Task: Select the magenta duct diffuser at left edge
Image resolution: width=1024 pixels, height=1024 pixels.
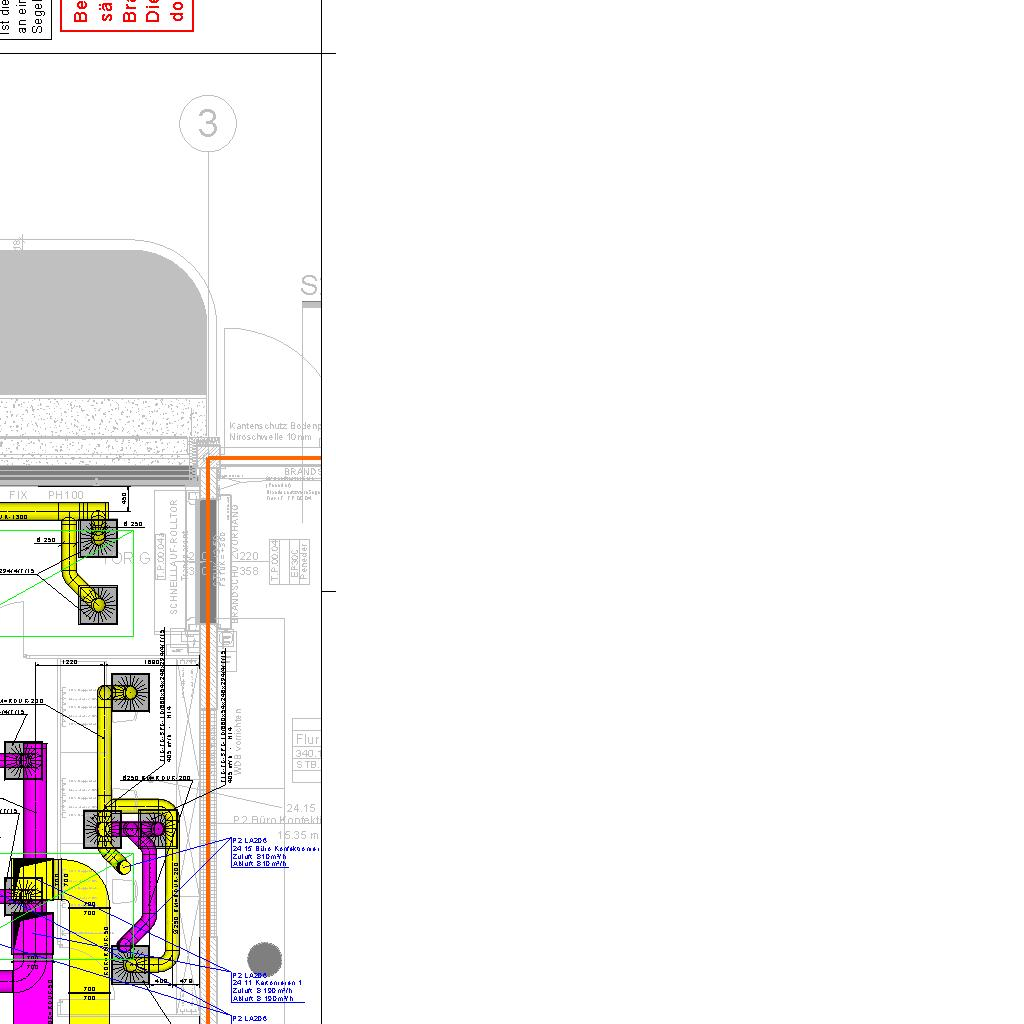Action: (x=24, y=761)
